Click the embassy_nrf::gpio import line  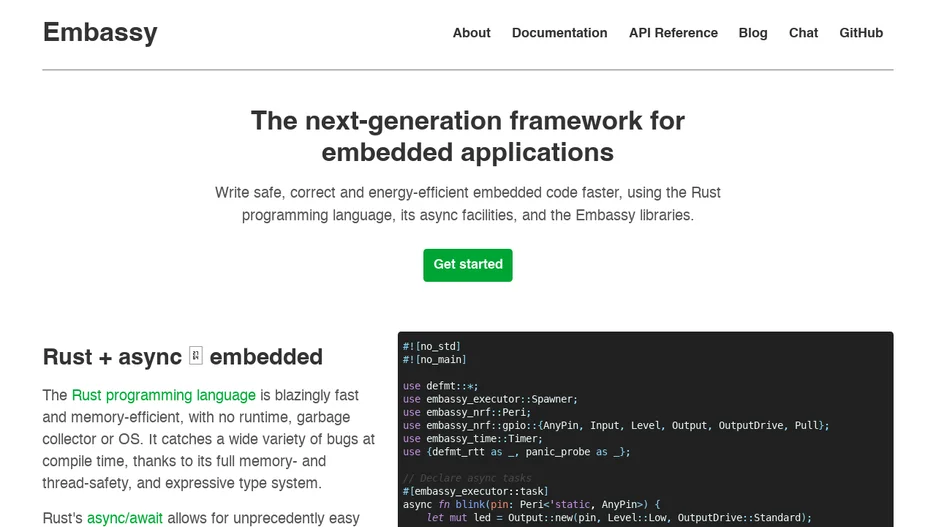616,426
